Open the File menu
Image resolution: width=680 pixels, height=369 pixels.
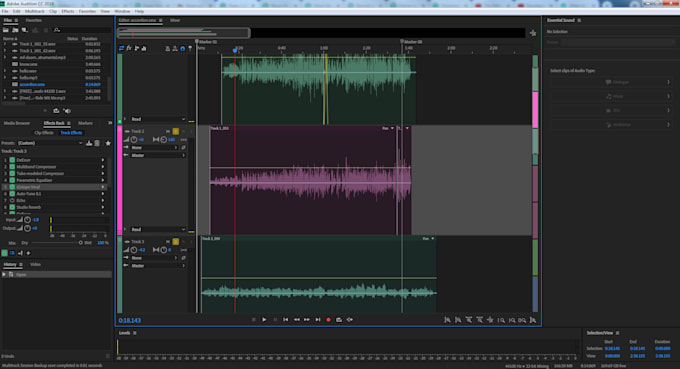point(5,11)
